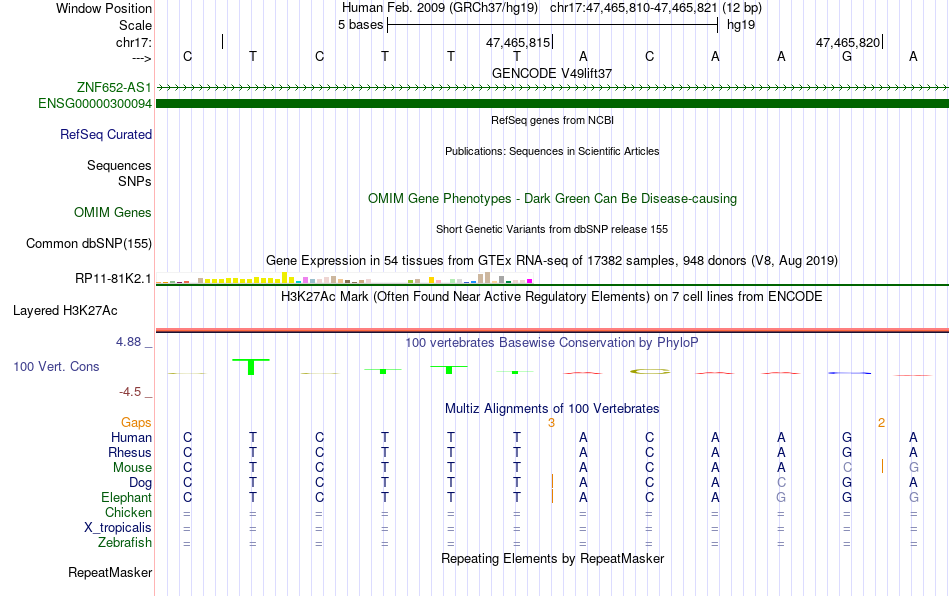
Task: Click the pale C in the Mouse row
Action: [x=847, y=467]
